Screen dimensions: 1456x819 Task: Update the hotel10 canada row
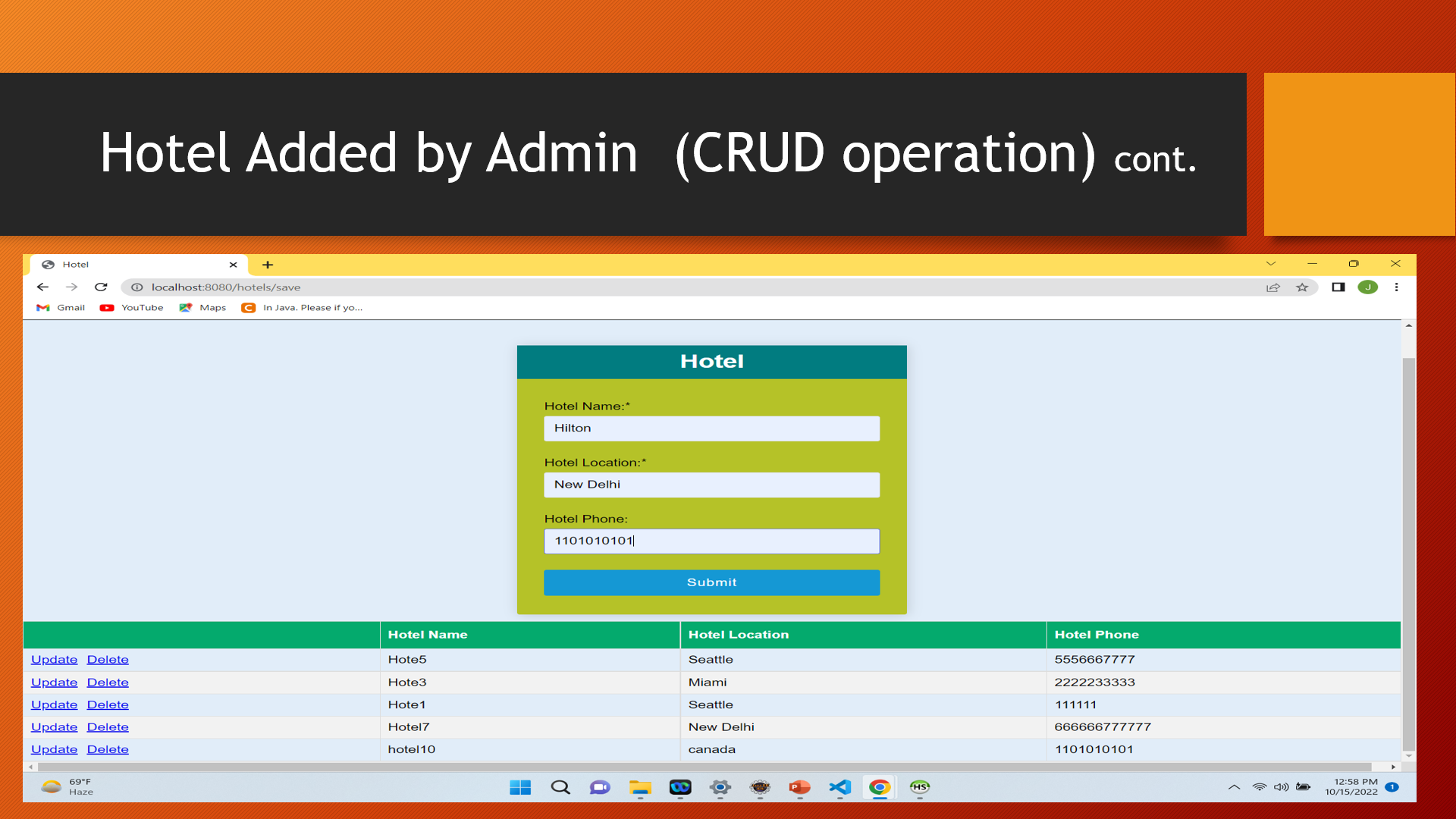pos(54,749)
